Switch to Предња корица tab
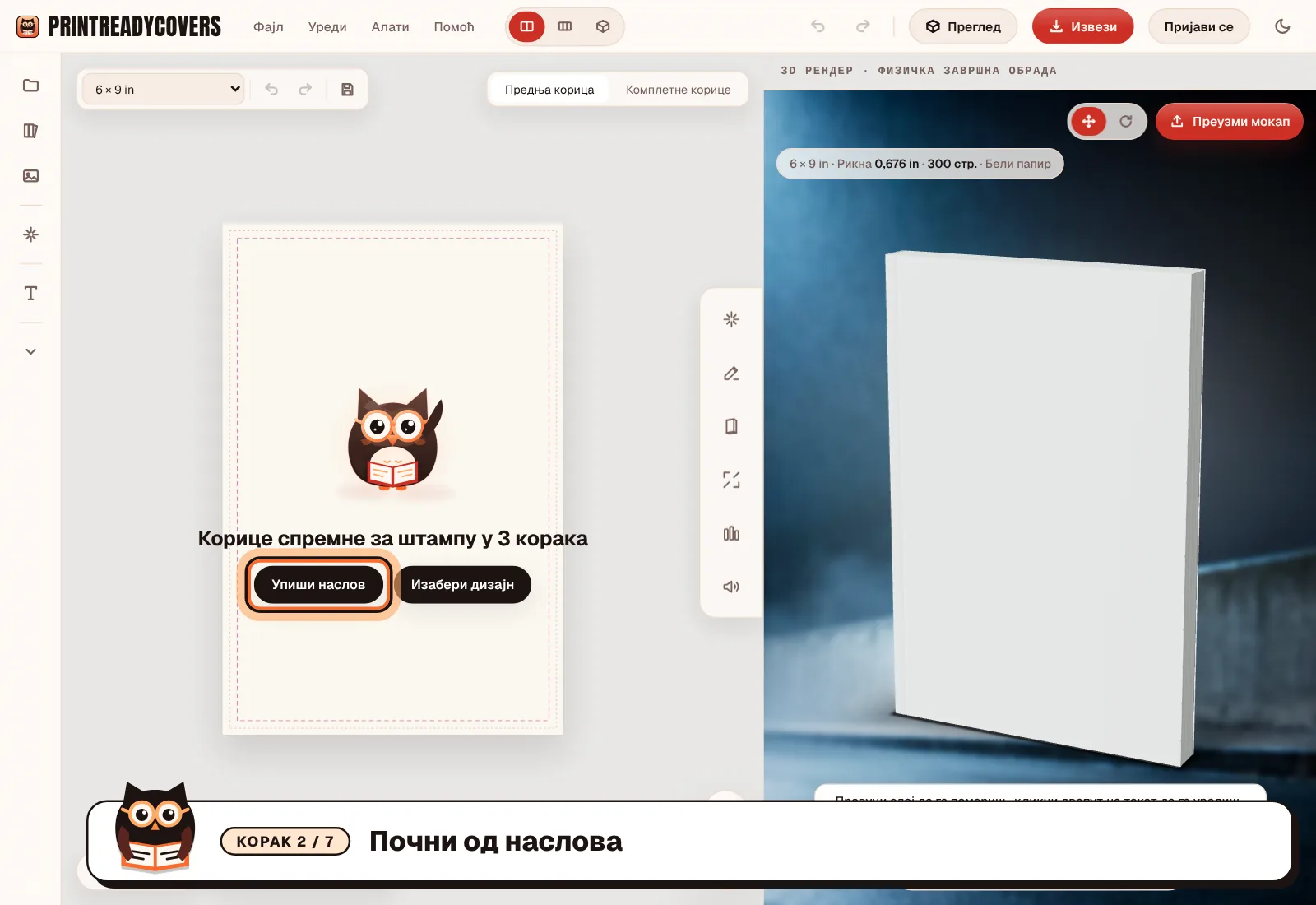 tap(549, 90)
